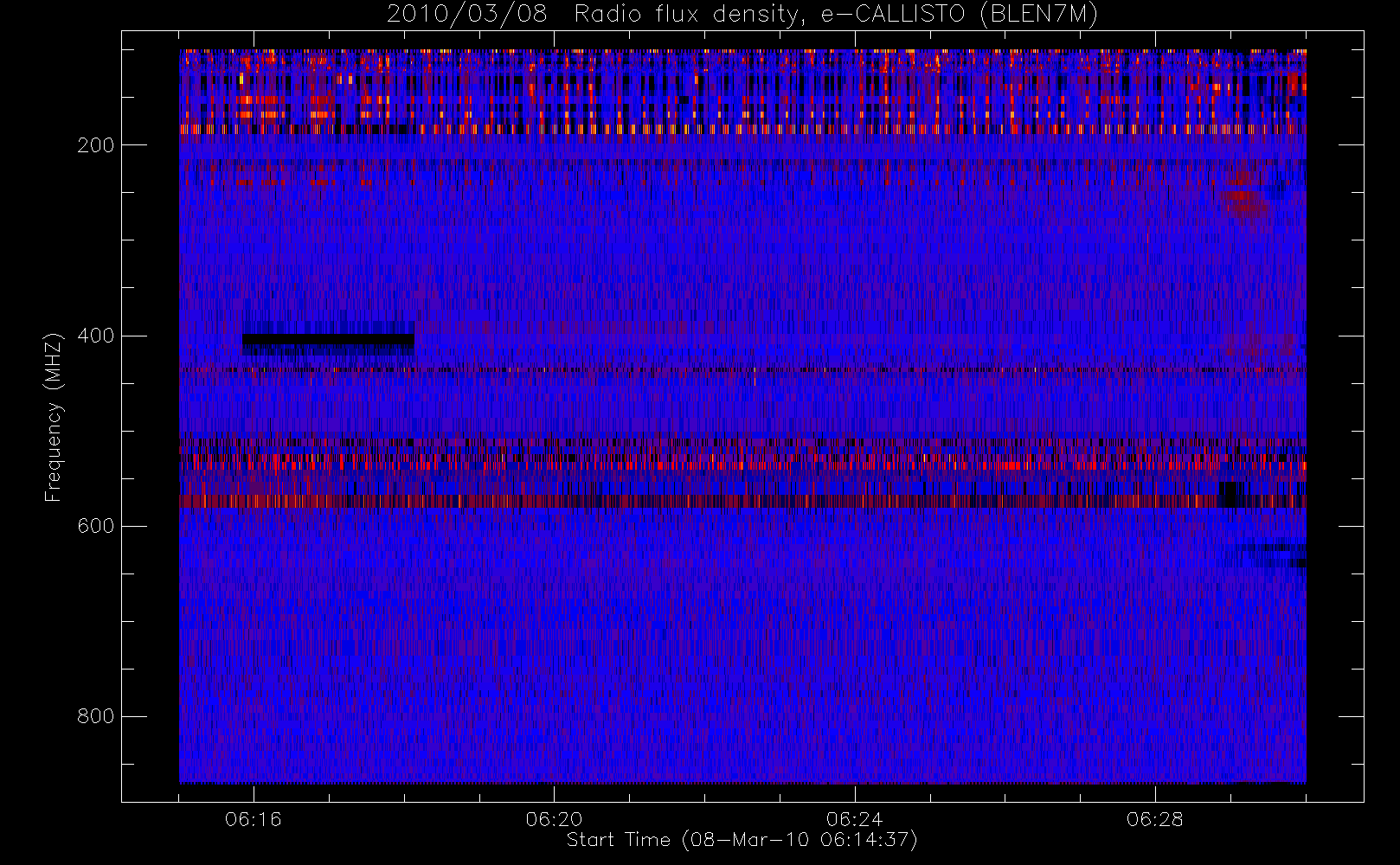Click the black data-gap bar near 400 MHz
This screenshot has width=1400, height=865.
click(x=328, y=340)
